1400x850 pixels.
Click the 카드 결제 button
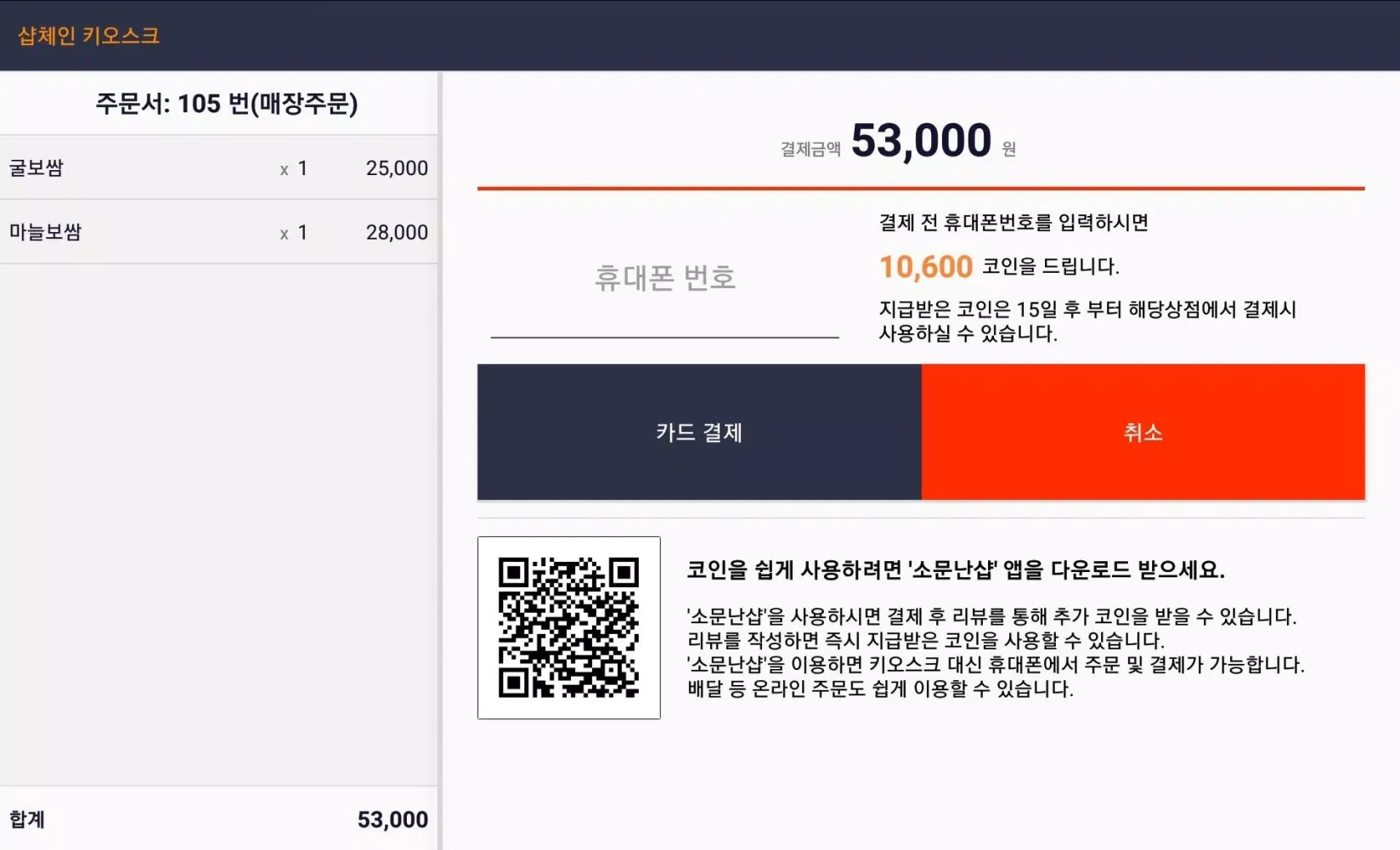pyautogui.click(x=699, y=432)
